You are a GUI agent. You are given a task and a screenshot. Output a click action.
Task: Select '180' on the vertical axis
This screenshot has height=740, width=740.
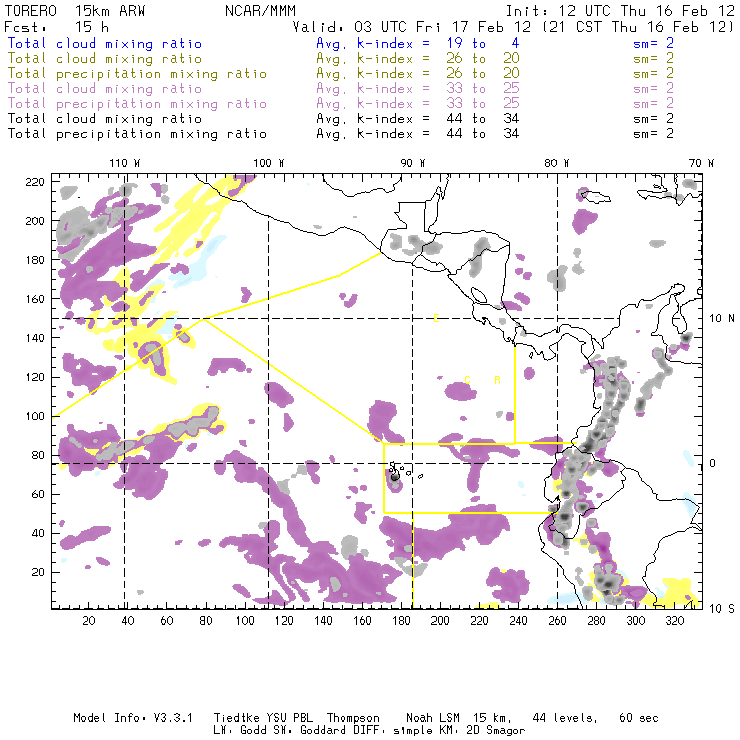(x=35, y=260)
